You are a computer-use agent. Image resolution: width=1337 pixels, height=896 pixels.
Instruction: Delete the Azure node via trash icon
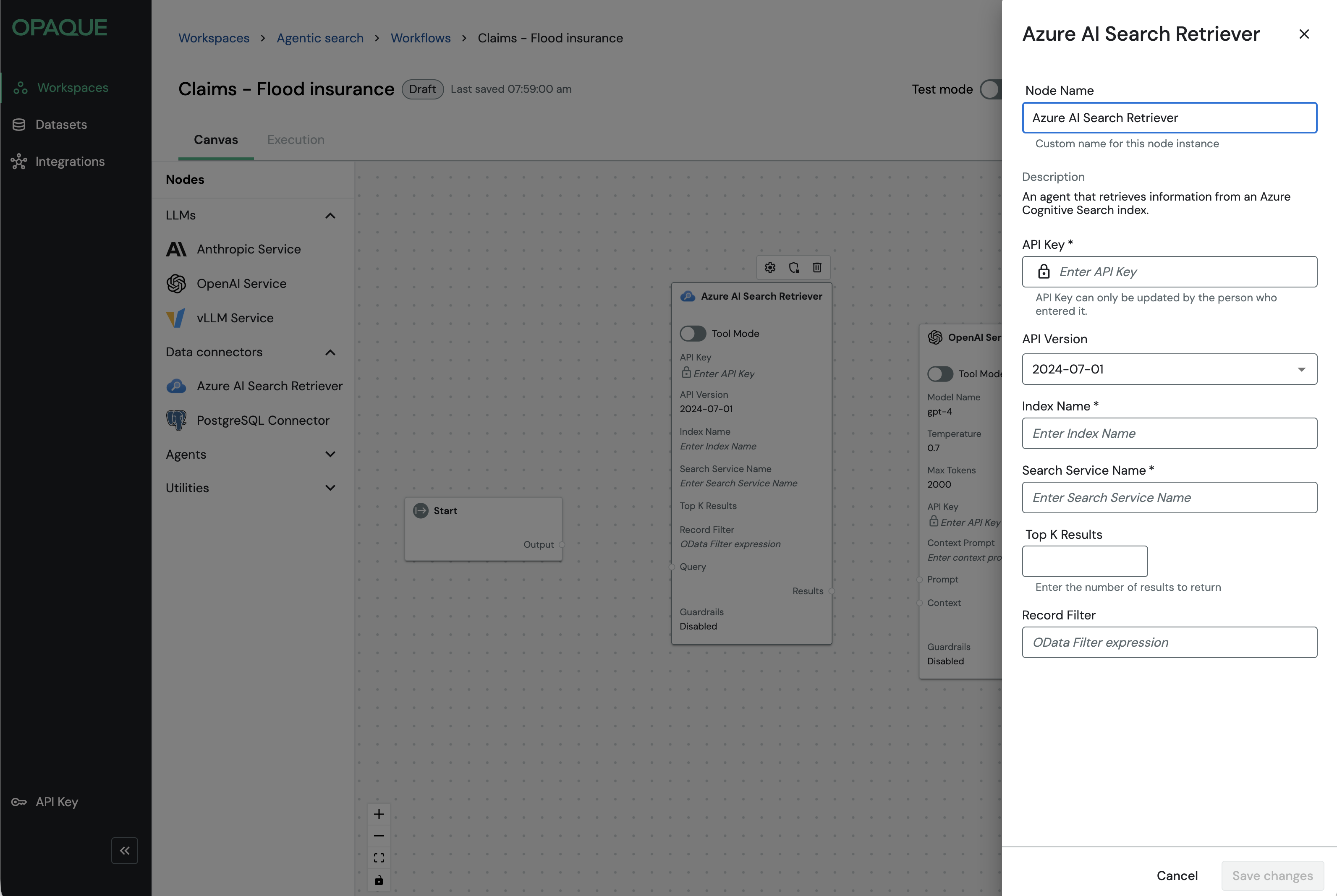click(817, 267)
